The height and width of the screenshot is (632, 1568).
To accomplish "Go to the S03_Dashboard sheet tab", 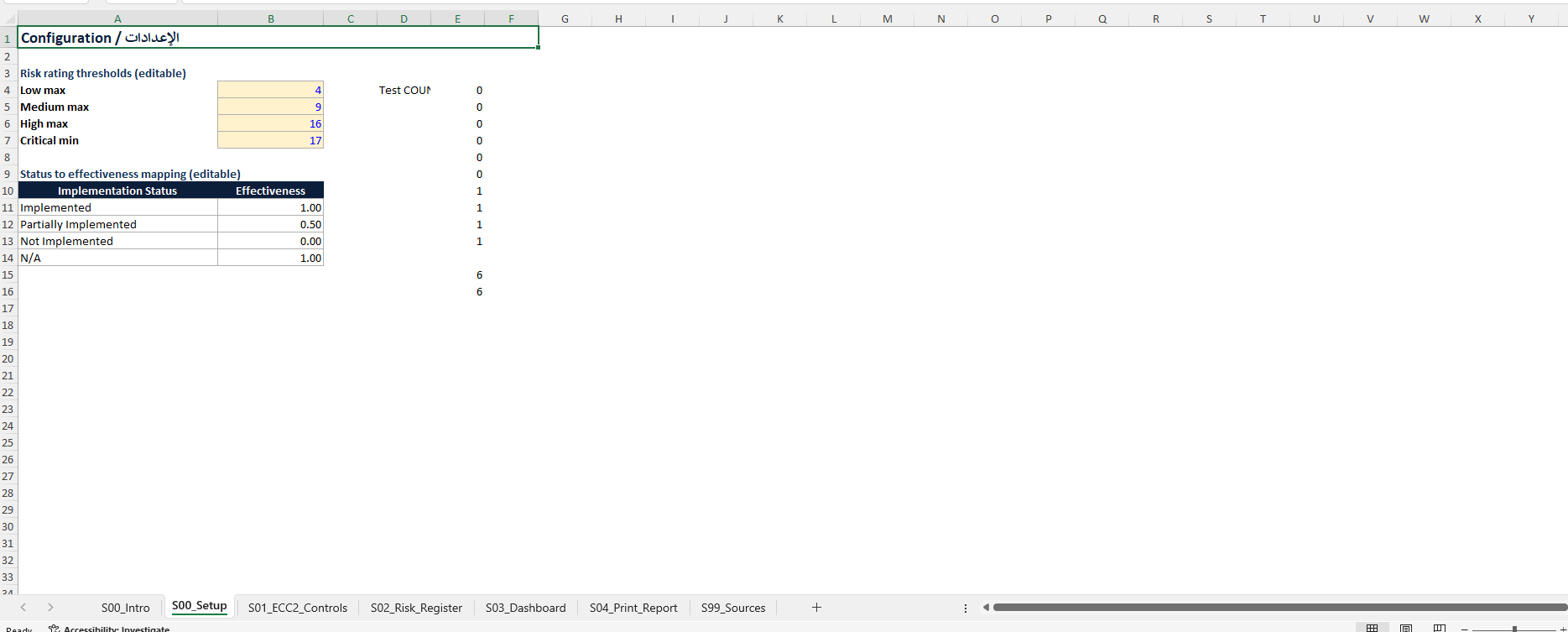I will tap(525, 608).
